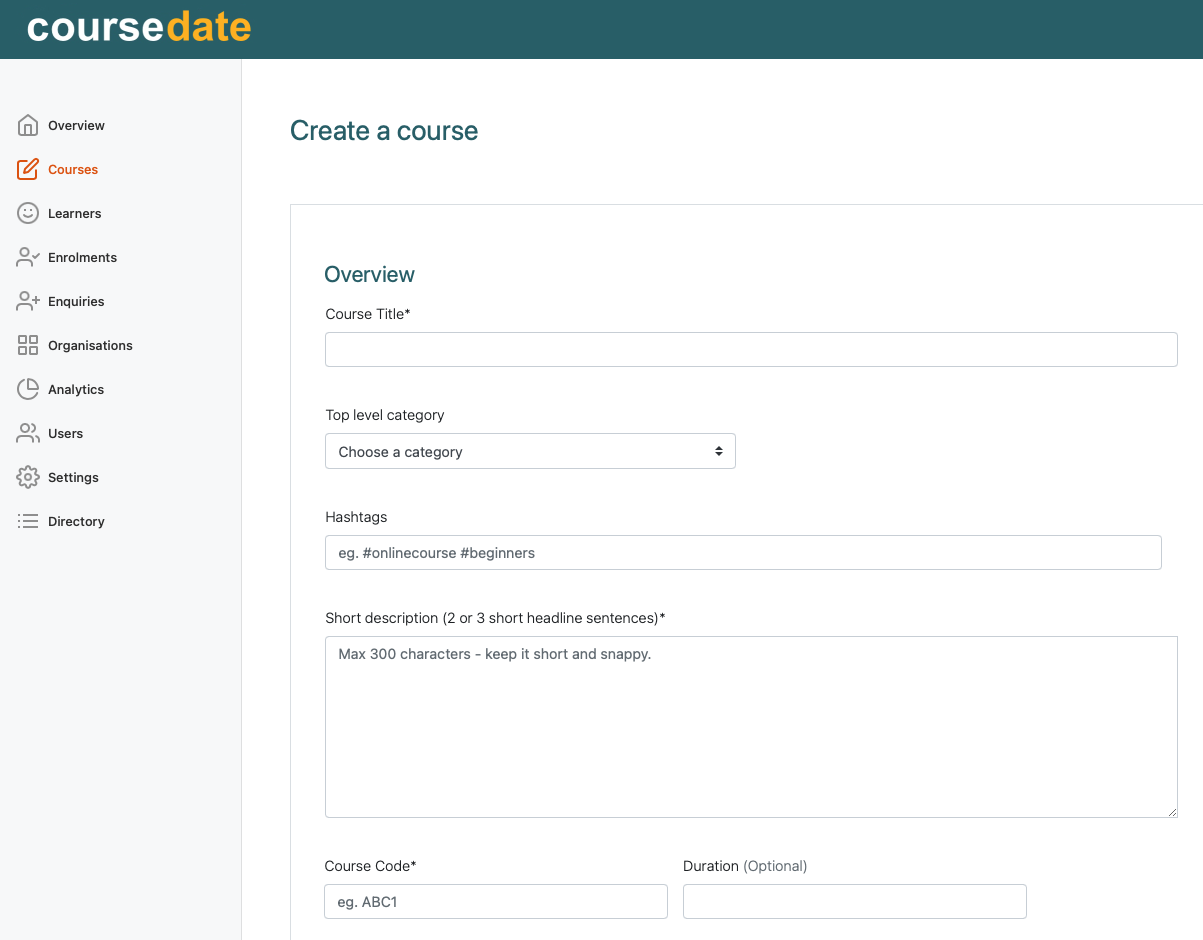1203x940 pixels.
Task: Click the Choose a category select arrows
Action: point(718,451)
